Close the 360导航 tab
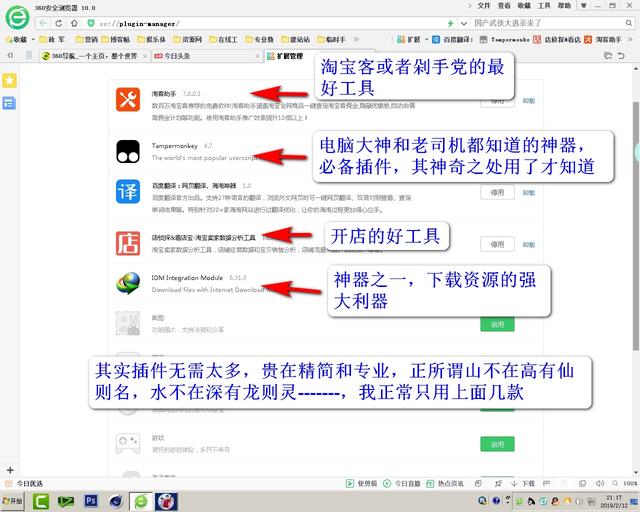This screenshot has height=512, width=640. tap(145, 56)
